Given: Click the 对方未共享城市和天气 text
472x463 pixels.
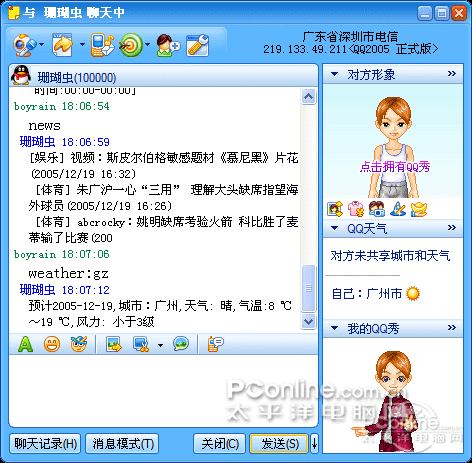Looking at the screenshot, I should [390, 256].
